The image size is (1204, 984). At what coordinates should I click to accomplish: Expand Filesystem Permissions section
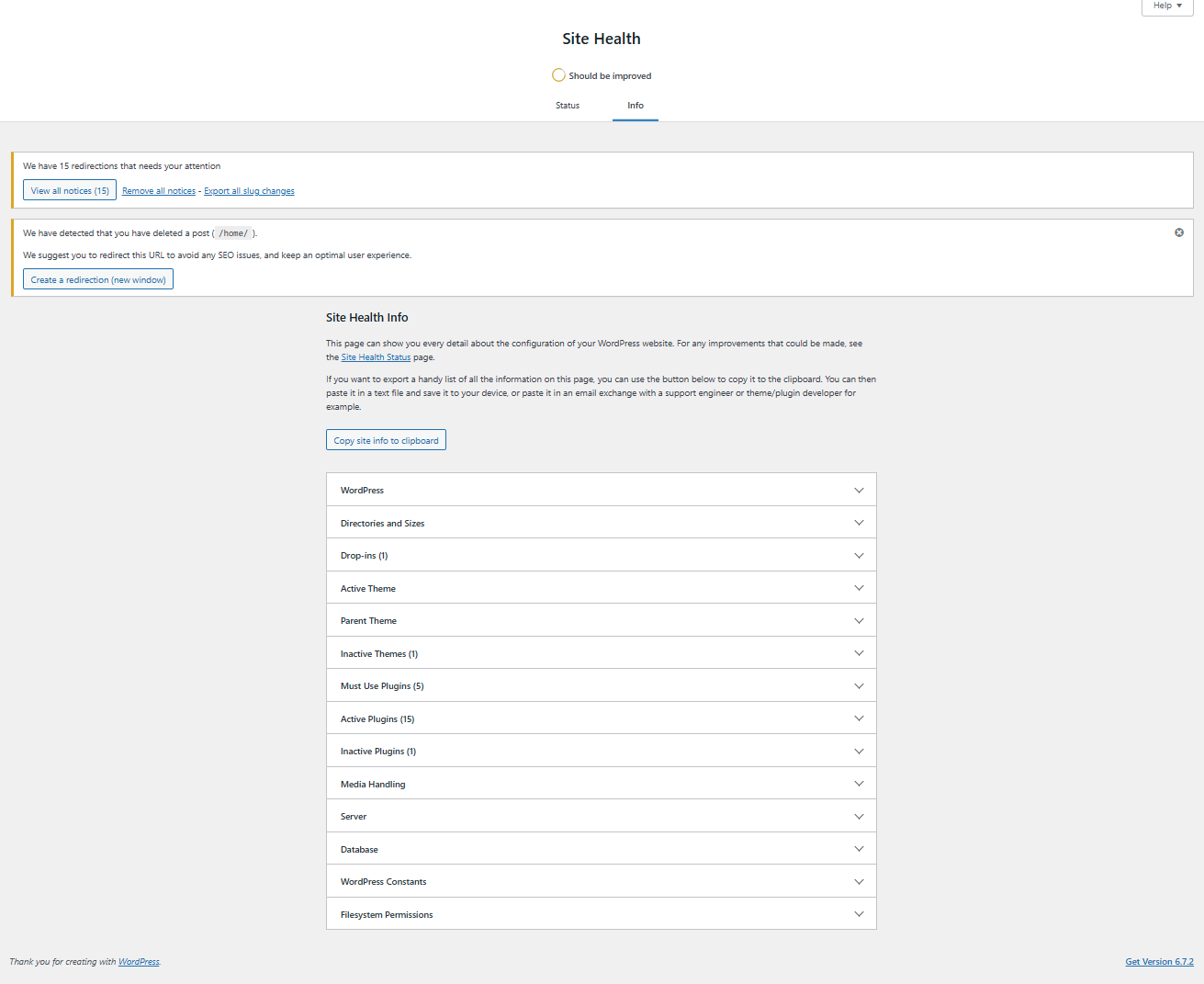tap(602, 914)
